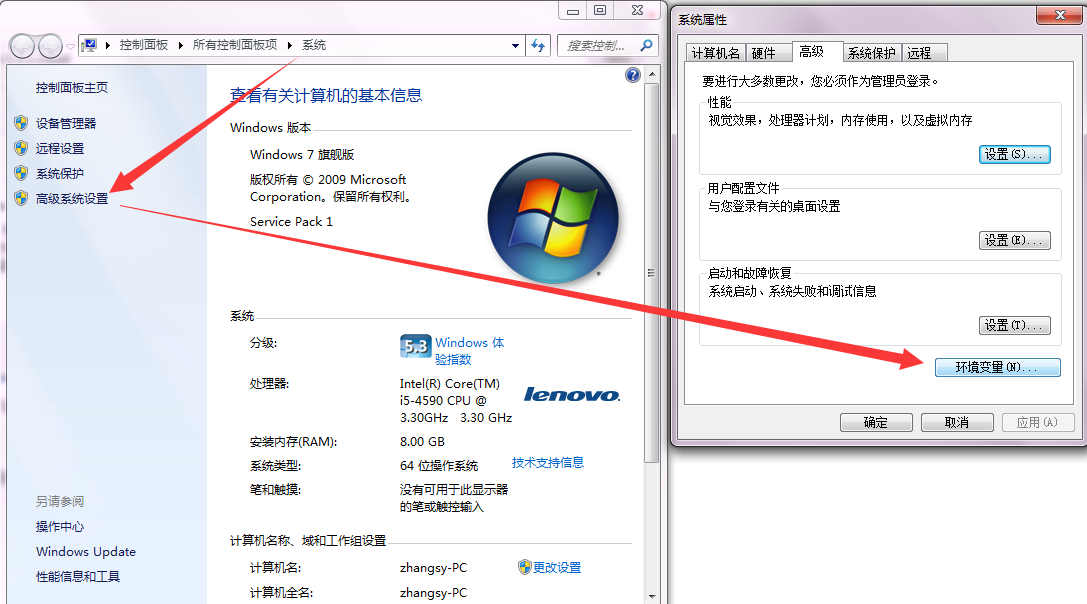Image resolution: width=1087 pixels, height=604 pixels.
Task: Click the refresh button beside address bar
Action: tap(539, 46)
